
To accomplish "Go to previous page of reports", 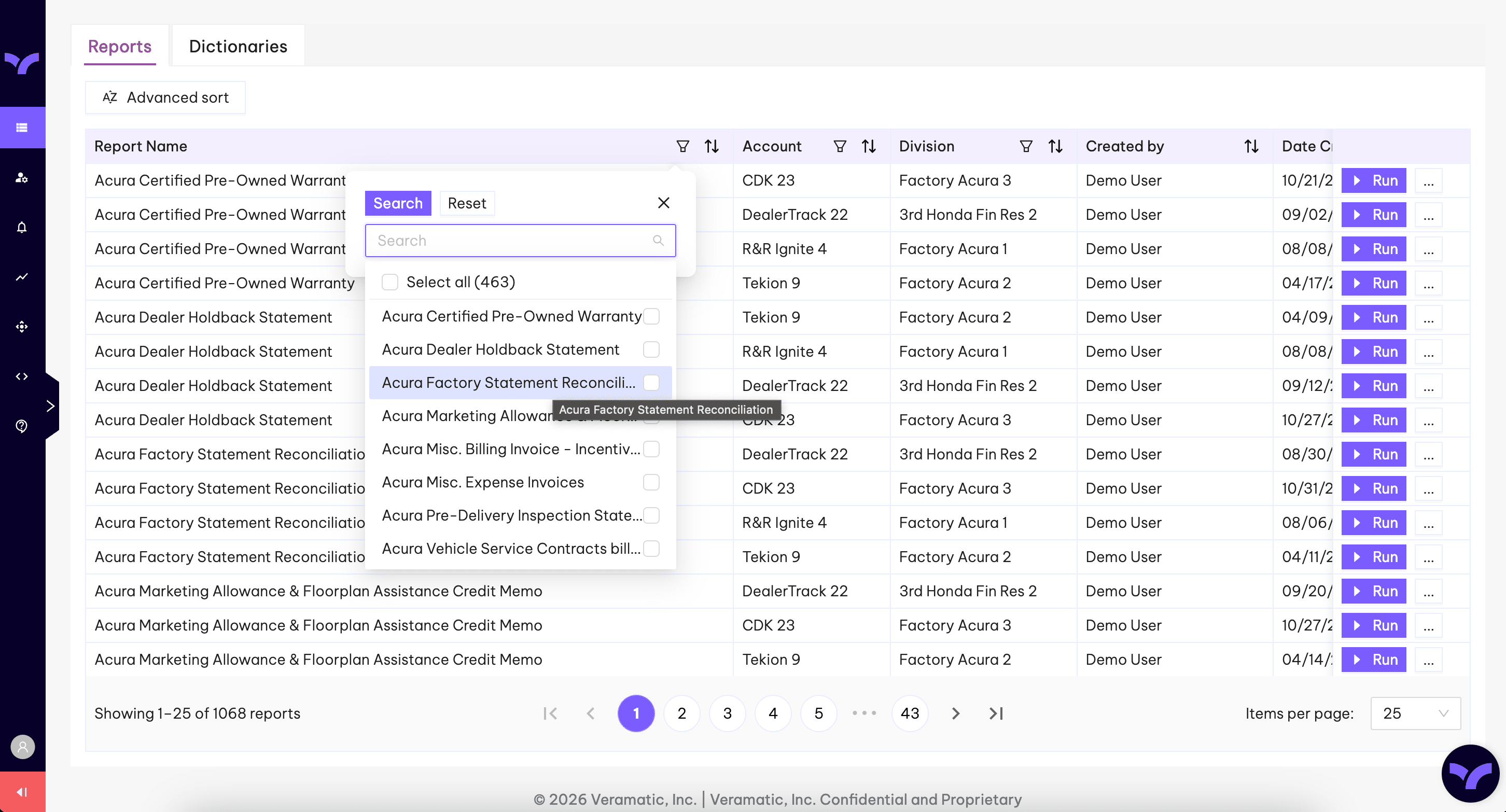I will coord(591,713).
